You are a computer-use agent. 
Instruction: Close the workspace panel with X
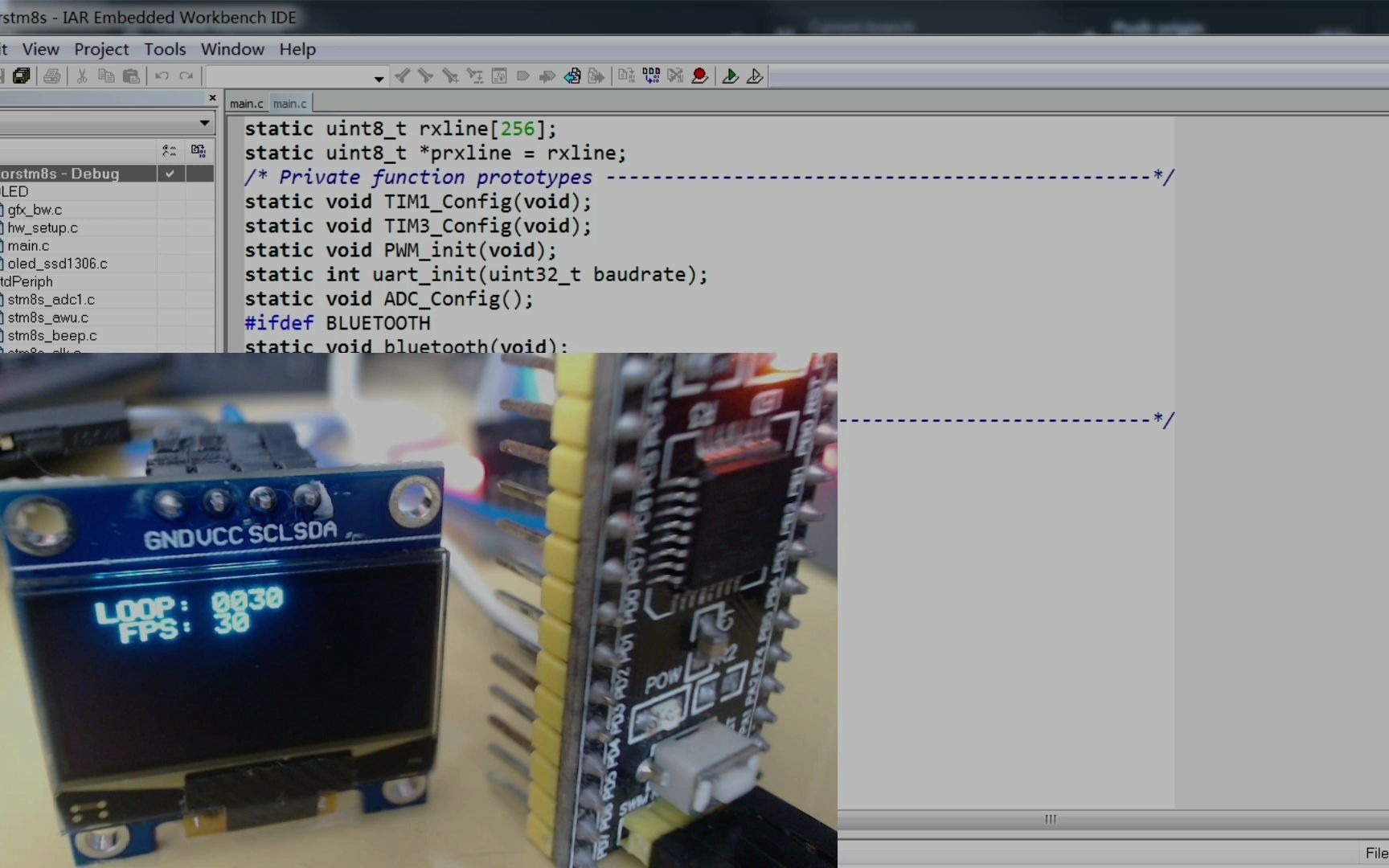pyautogui.click(x=212, y=98)
